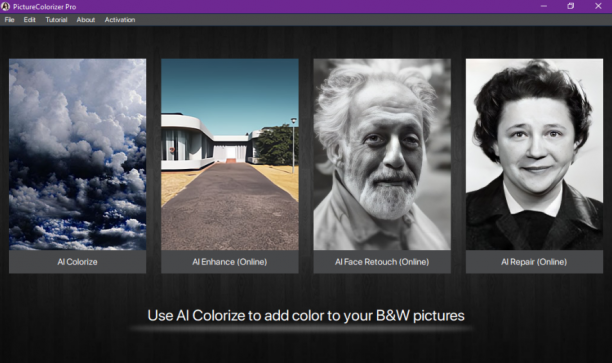The height and width of the screenshot is (363, 612).
Task: Open the About menu
Action: (x=85, y=20)
